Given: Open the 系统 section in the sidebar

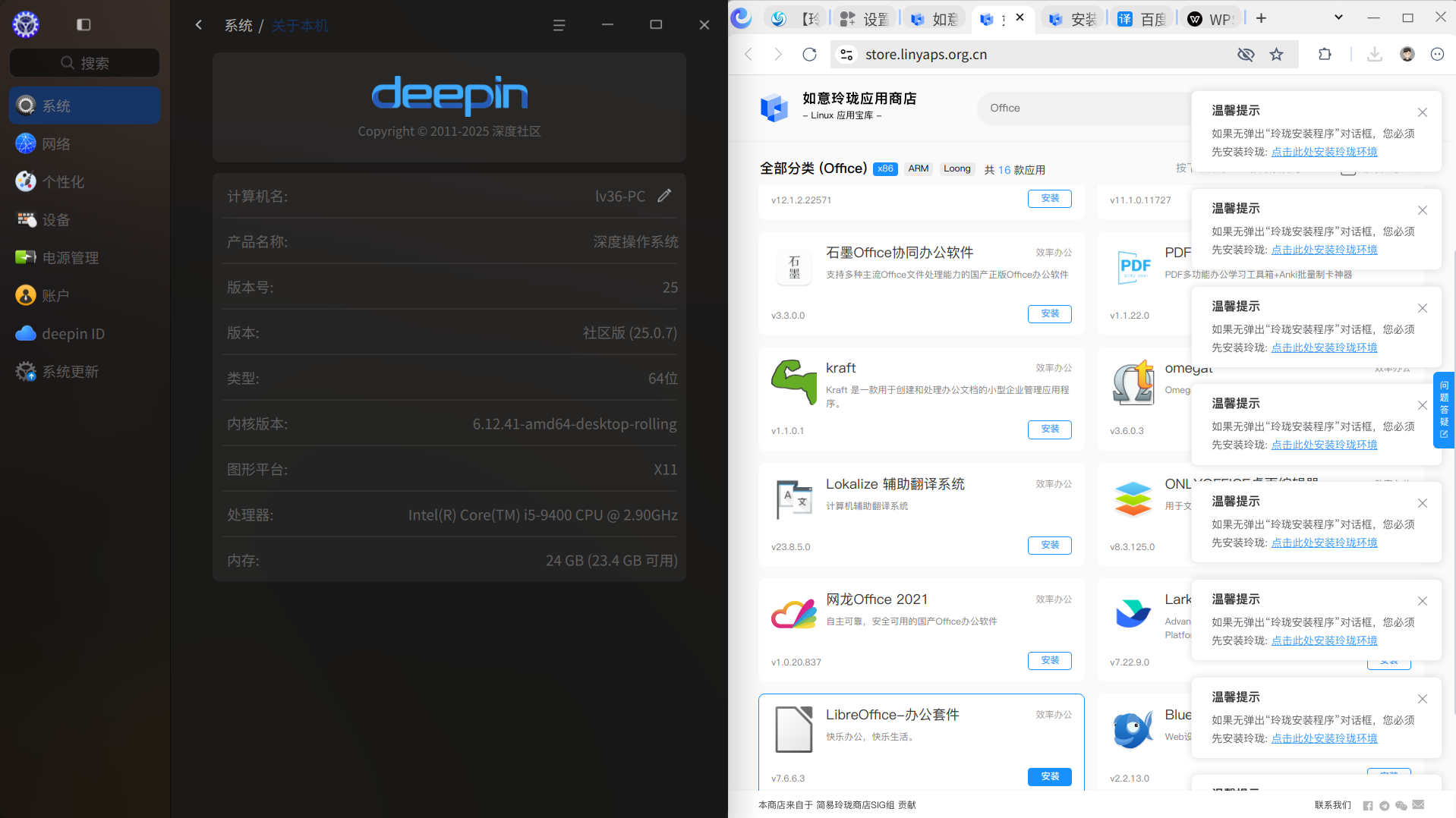Looking at the screenshot, I should (84, 105).
